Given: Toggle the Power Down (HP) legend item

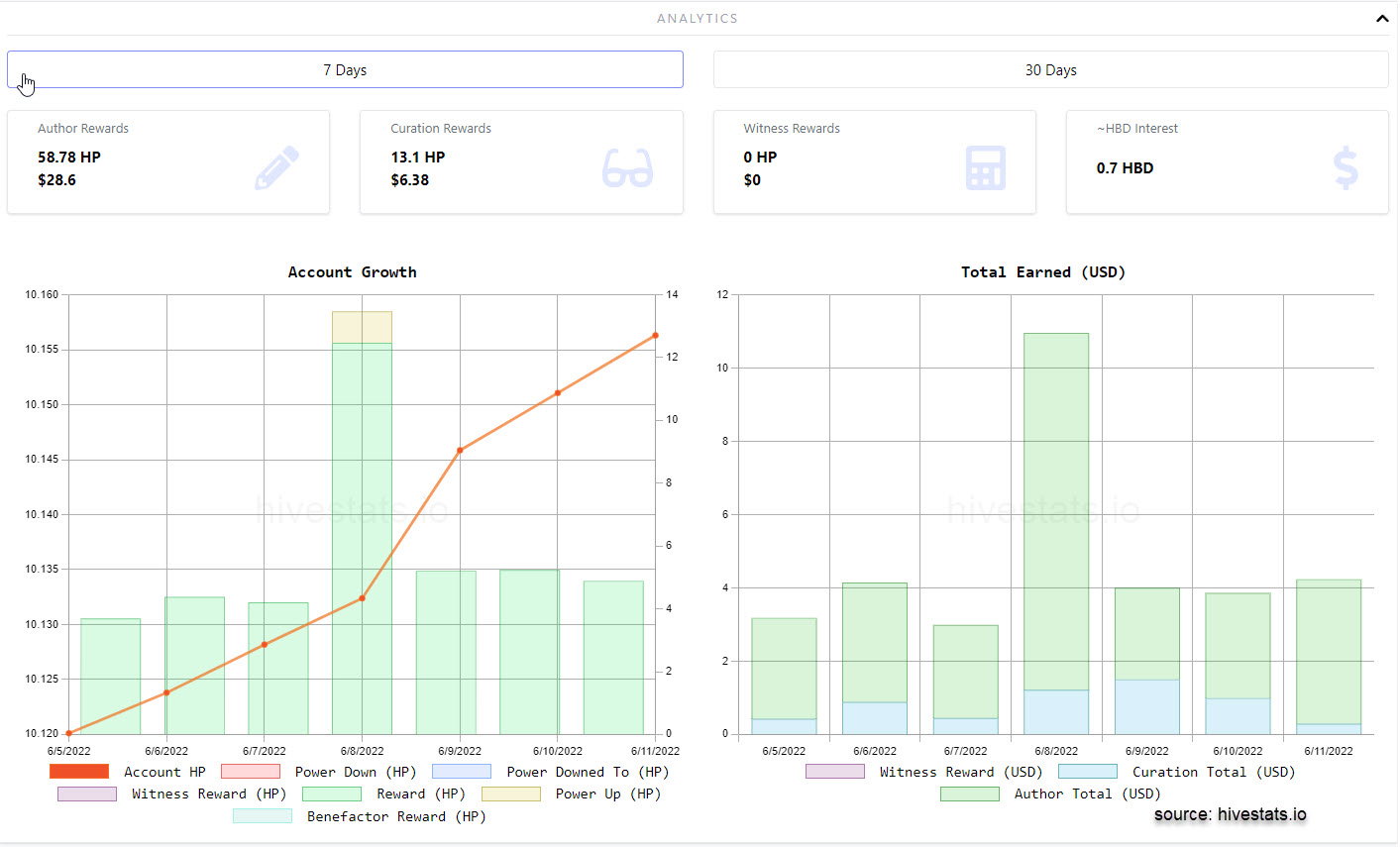Looking at the screenshot, I should 319,772.
